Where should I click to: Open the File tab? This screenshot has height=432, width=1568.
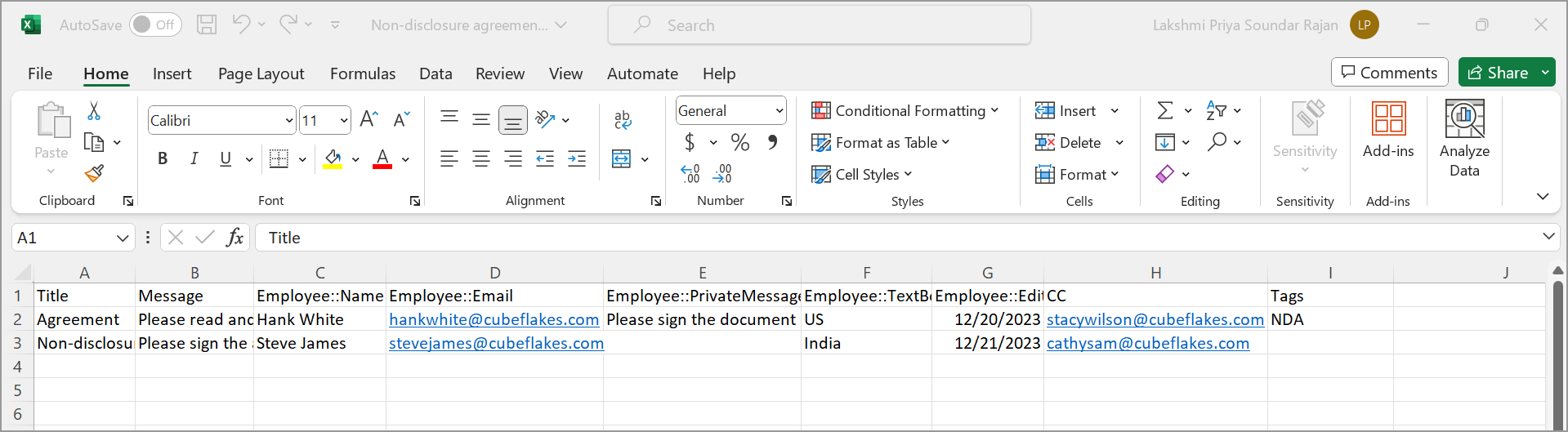click(40, 73)
